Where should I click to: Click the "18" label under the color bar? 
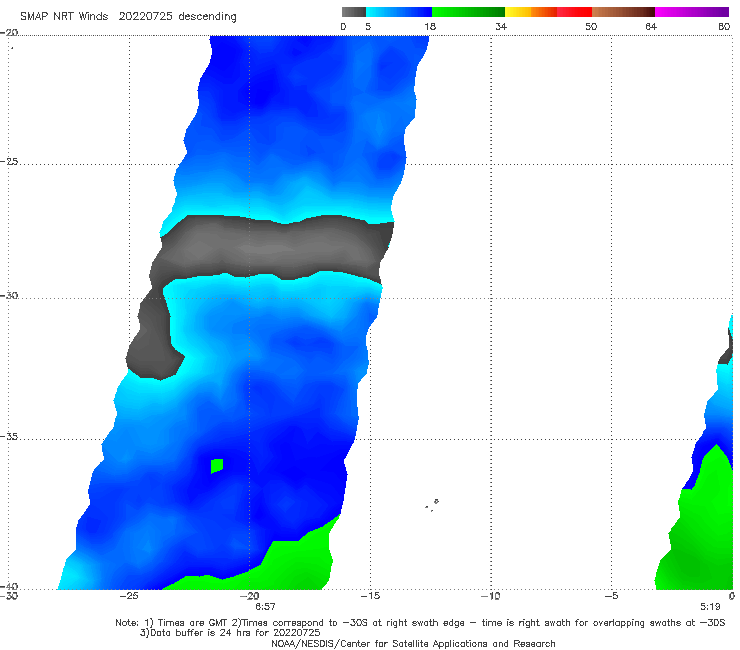(430, 26)
